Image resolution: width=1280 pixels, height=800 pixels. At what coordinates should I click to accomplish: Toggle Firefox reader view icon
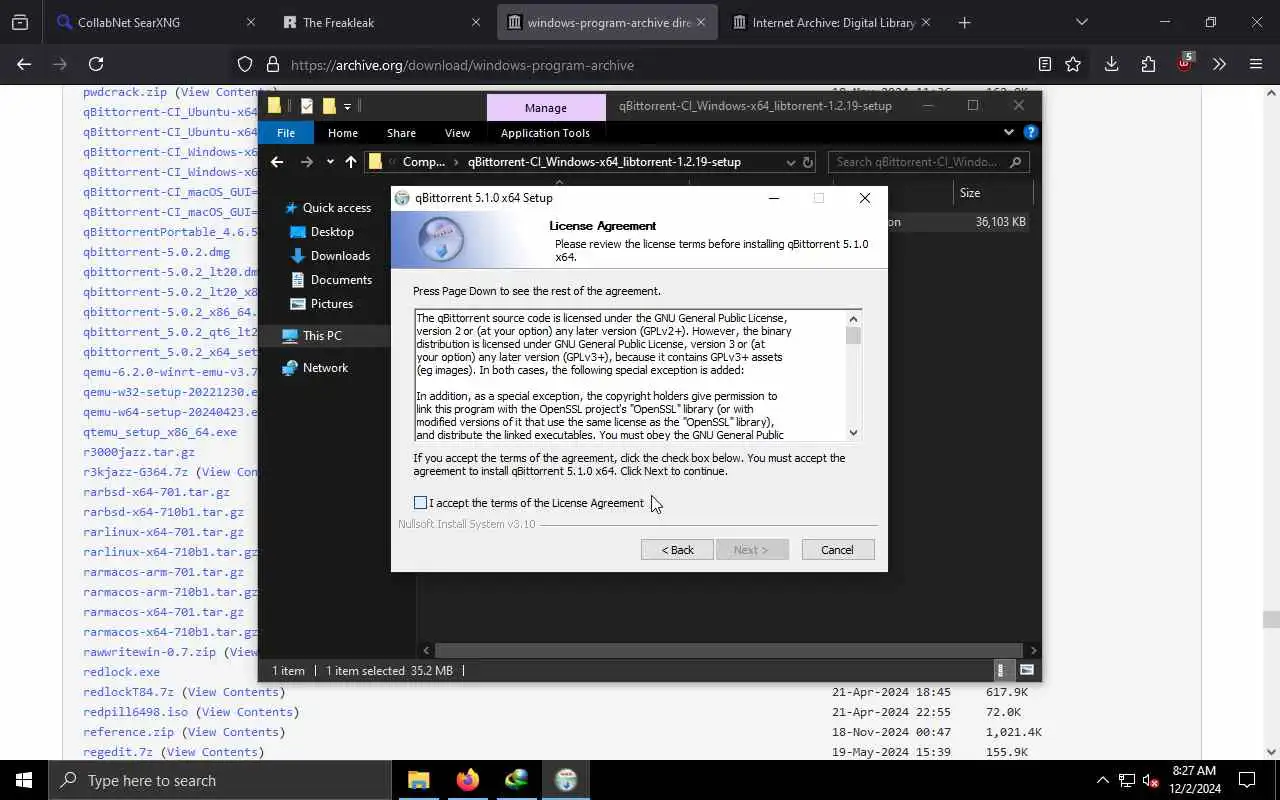pyautogui.click(x=1044, y=64)
